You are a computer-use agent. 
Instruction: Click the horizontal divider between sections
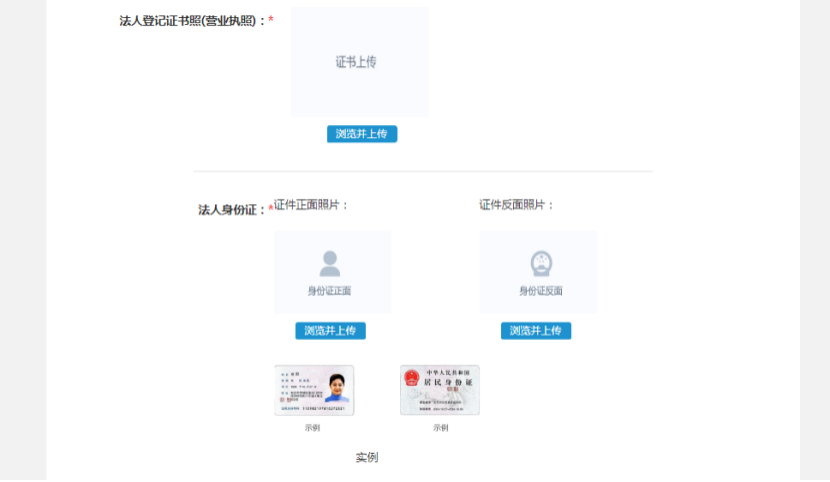coord(422,171)
